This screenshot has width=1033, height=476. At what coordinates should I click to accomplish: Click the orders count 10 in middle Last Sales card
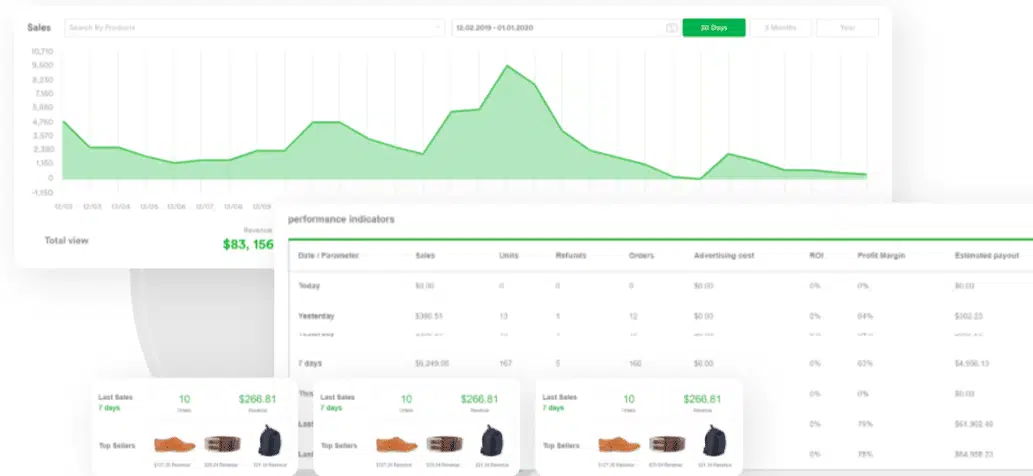406,399
